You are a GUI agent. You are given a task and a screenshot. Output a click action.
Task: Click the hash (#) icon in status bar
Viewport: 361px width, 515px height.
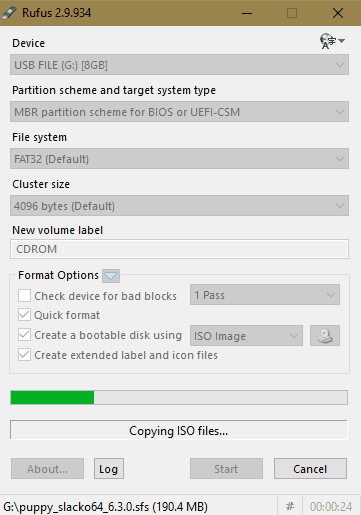tap(290, 507)
